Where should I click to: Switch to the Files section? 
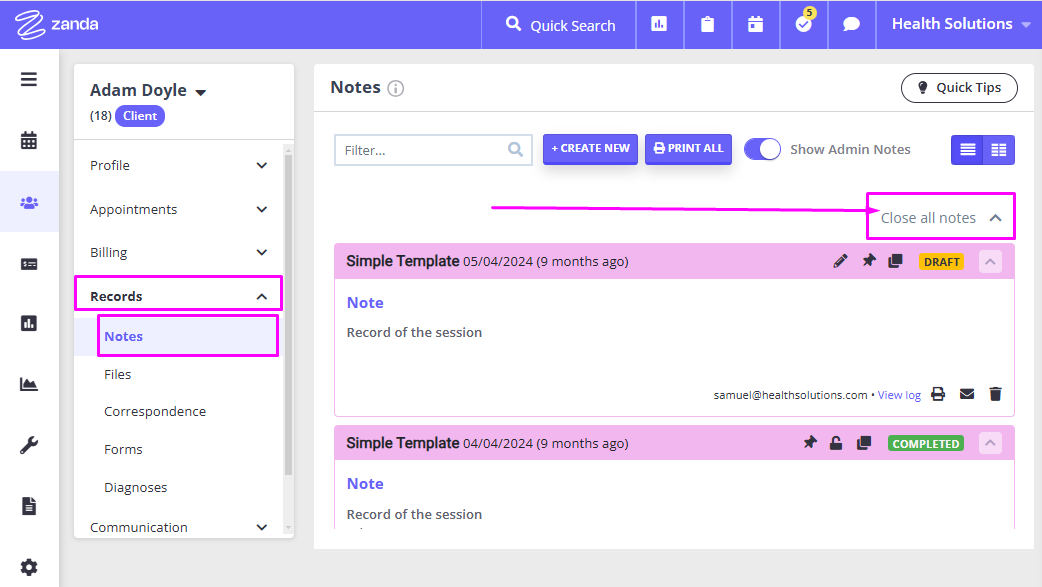(x=117, y=373)
